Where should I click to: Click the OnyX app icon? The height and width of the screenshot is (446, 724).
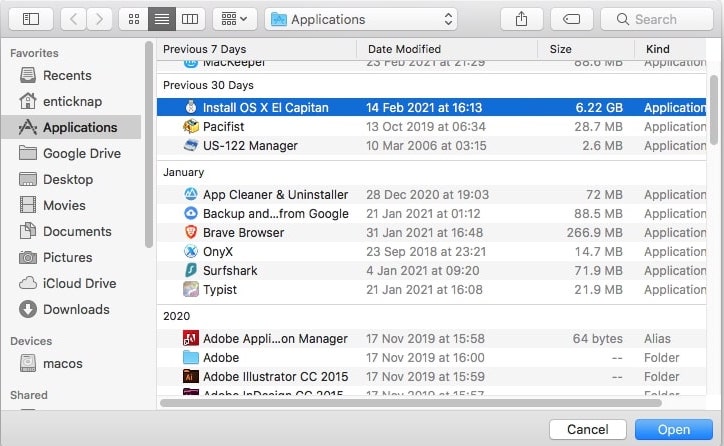(x=191, y=251)
